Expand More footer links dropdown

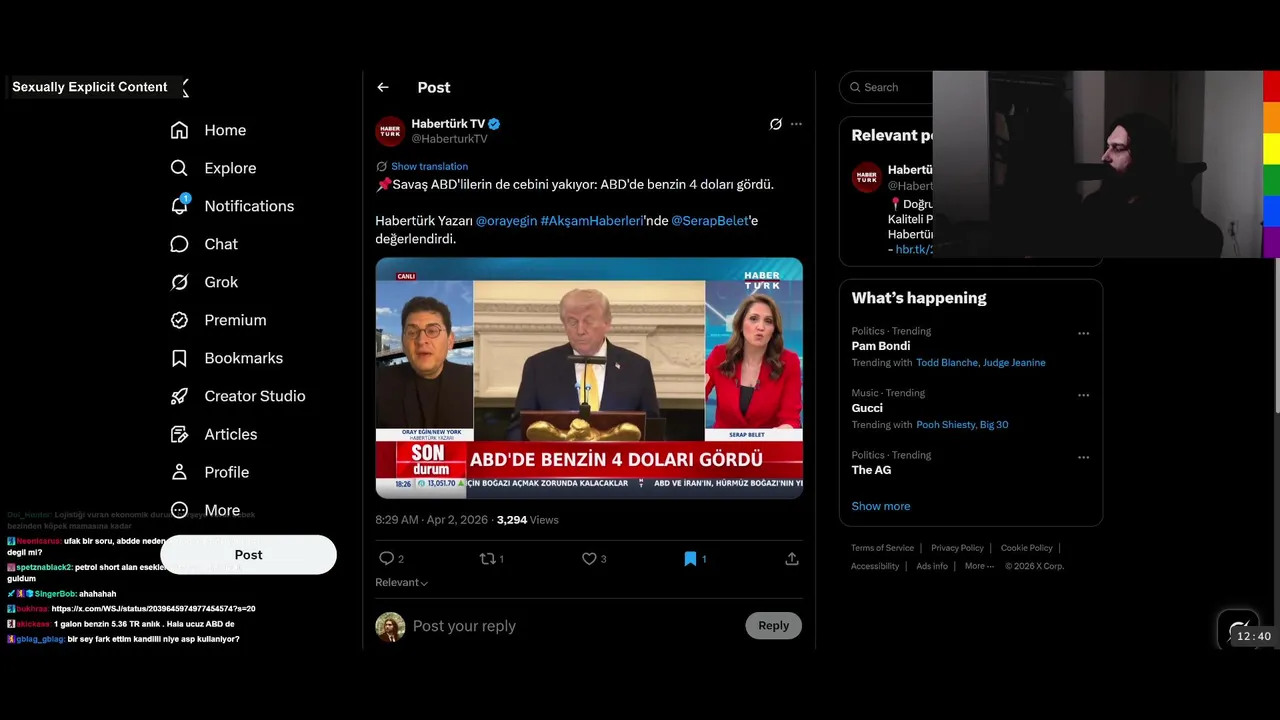(979, 566)
